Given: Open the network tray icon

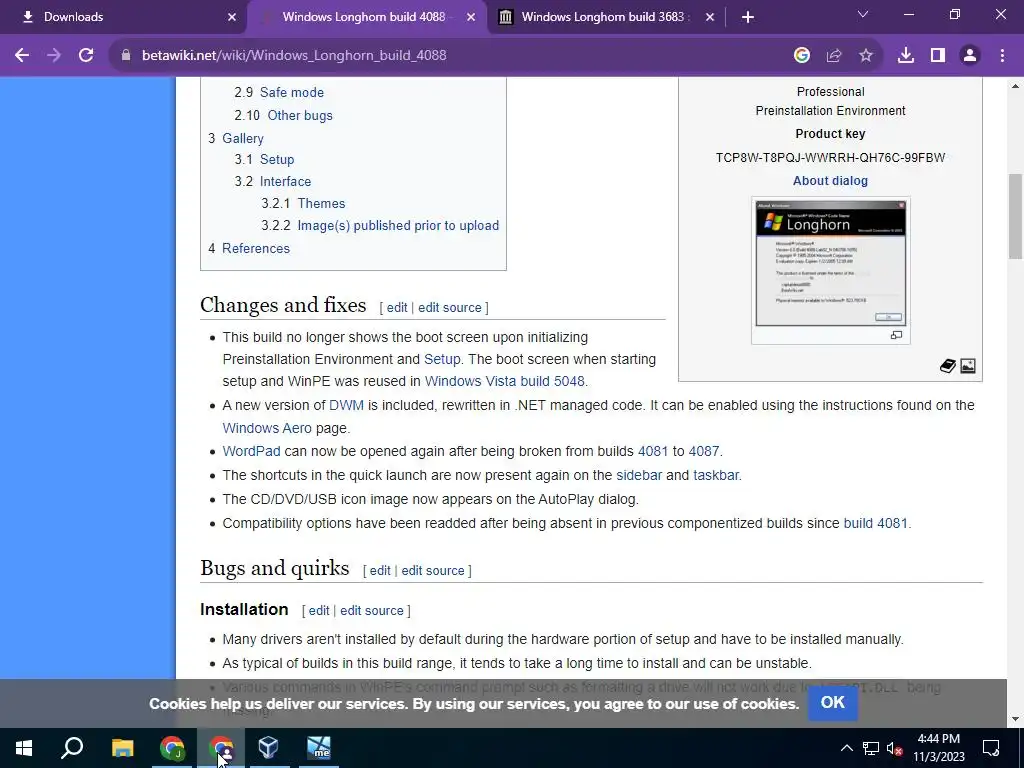Looking at the screenshot, I should 871,748.
